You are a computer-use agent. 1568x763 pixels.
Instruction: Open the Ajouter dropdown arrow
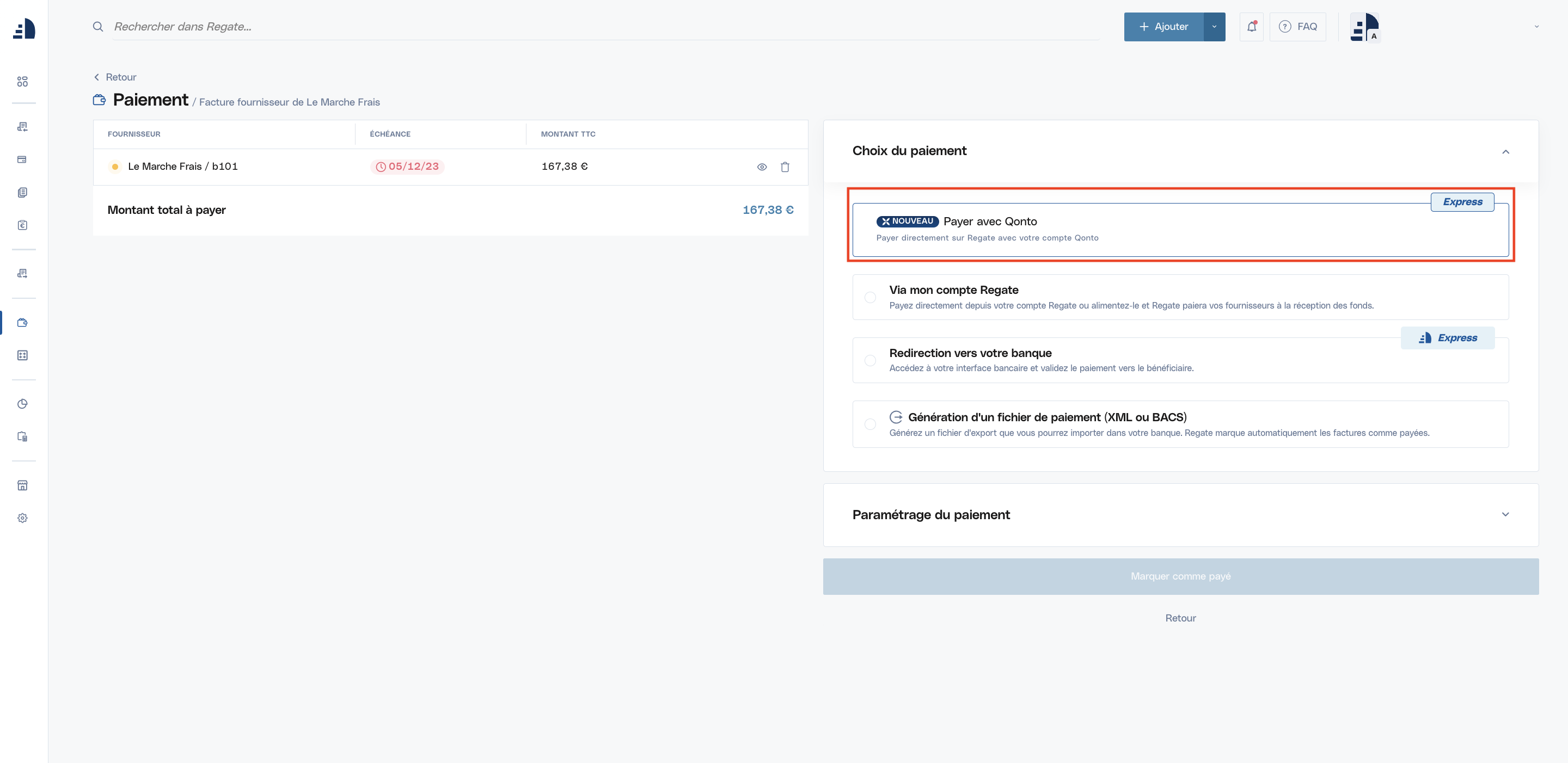pos(1214,27)
